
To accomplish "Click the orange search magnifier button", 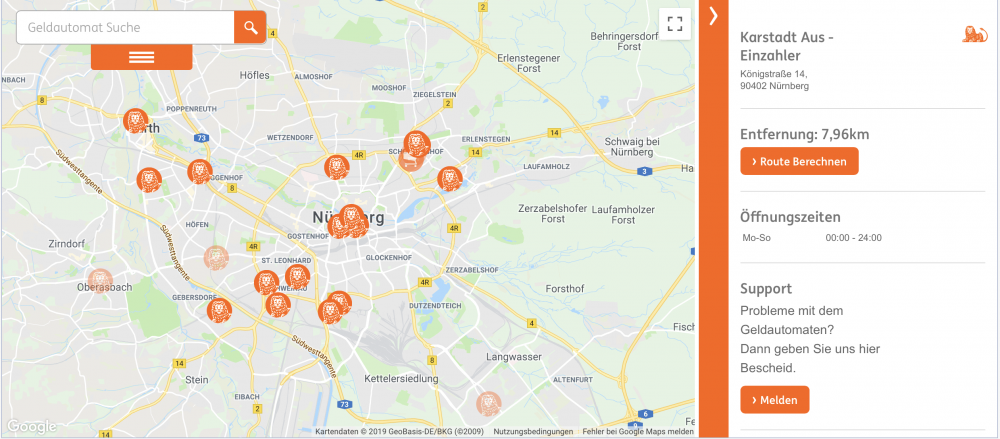I will tap(250, 27).
